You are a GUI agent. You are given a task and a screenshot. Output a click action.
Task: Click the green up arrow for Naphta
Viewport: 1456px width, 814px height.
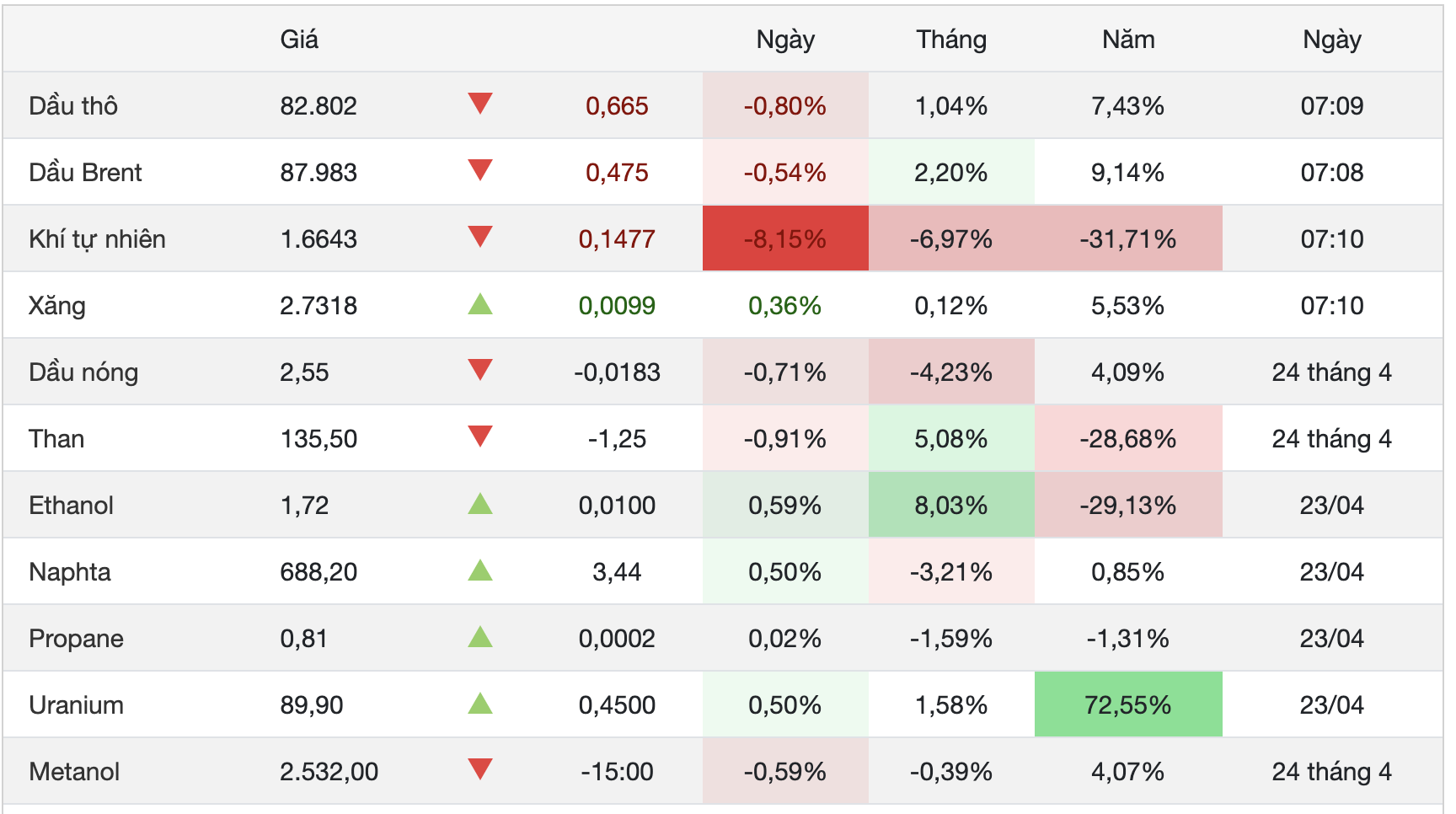click(x=480, y=570)
